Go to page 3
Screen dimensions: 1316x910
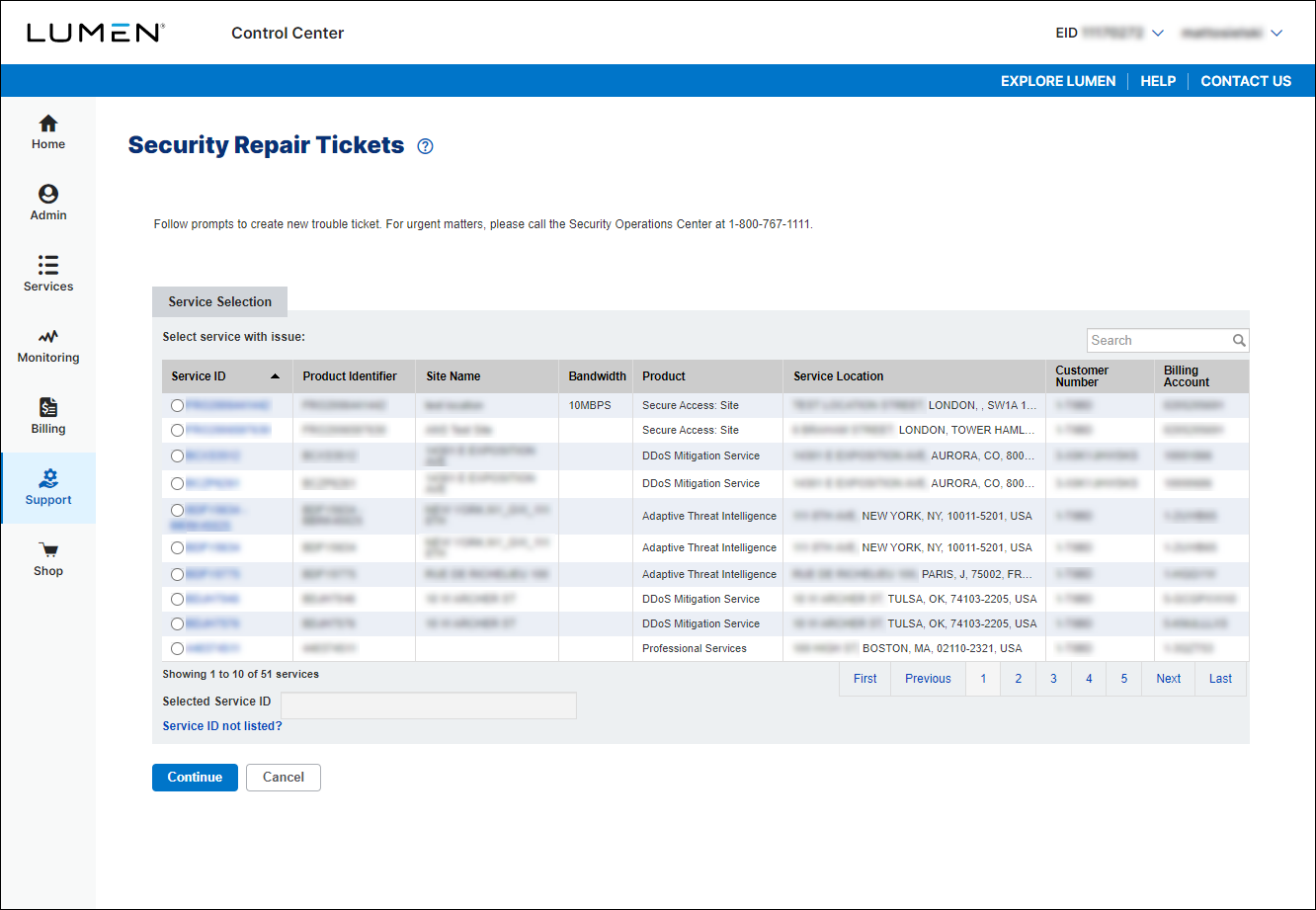pyautogui.click(x=1054, y=679)
